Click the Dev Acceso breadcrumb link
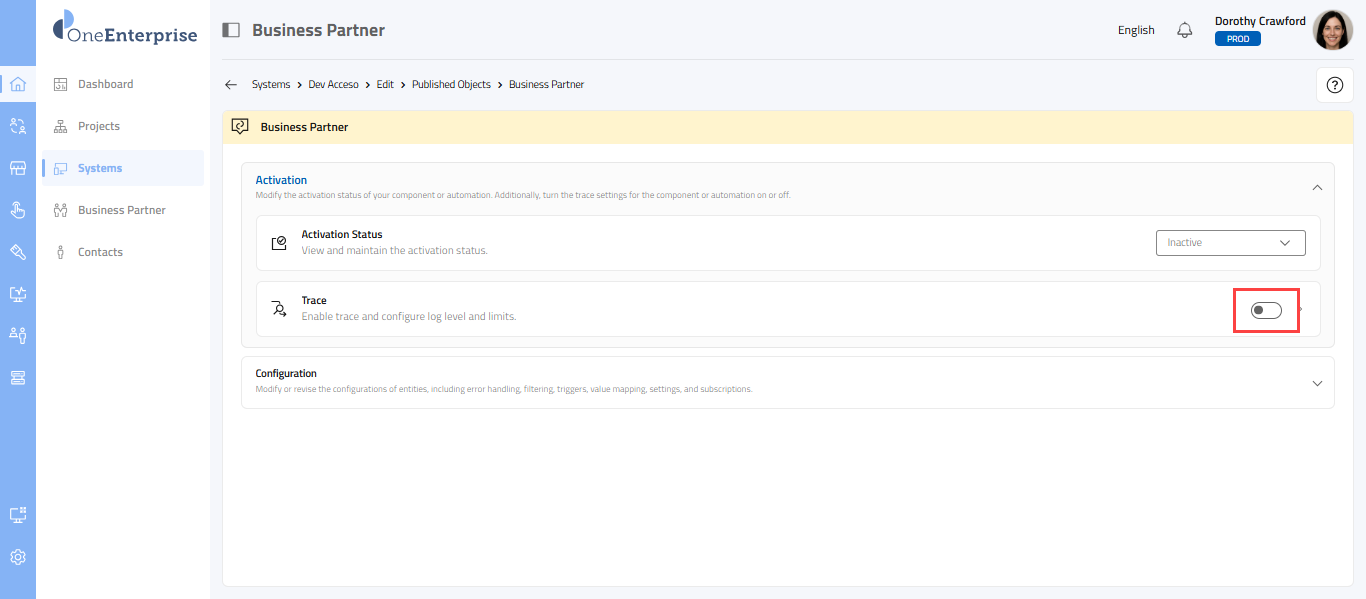 point(333,85)
